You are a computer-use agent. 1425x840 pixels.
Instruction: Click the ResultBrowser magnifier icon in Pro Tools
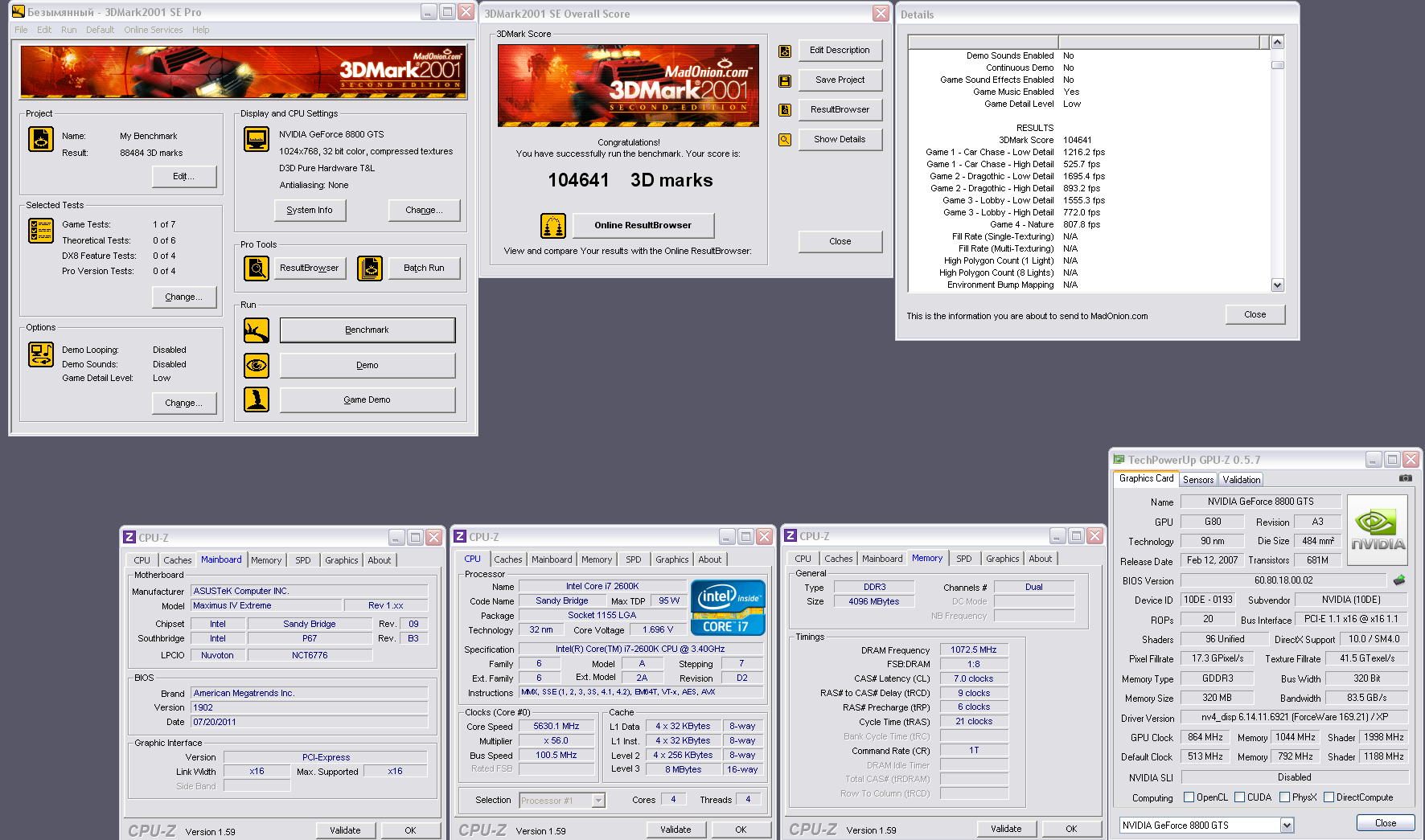coord(257,268)
